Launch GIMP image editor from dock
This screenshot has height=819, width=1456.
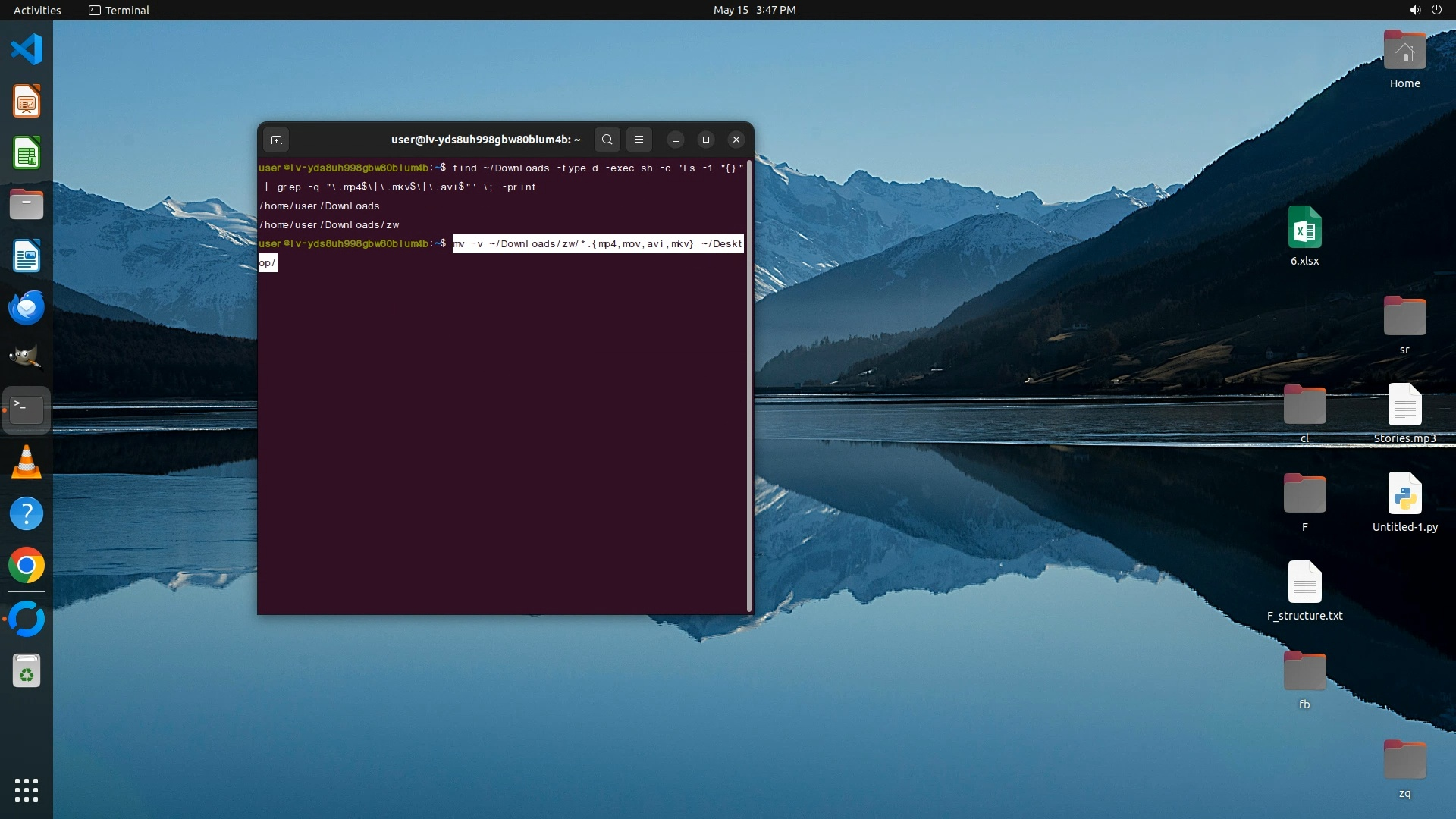coord(27,358)
